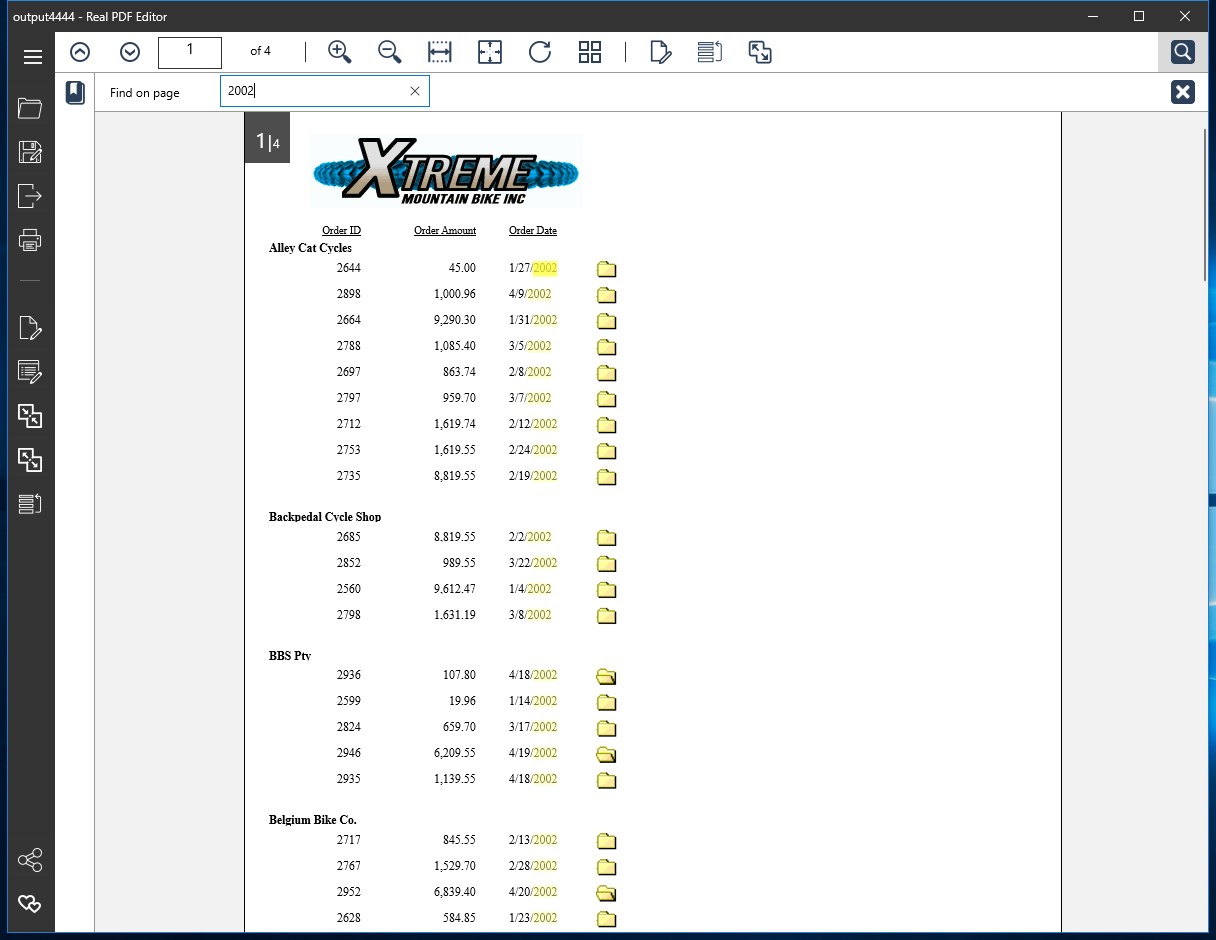Image resolution: width=1216 pixels, height=940 pixels.
Task: Click the Order Amount column header
Action: click(445, 230)
